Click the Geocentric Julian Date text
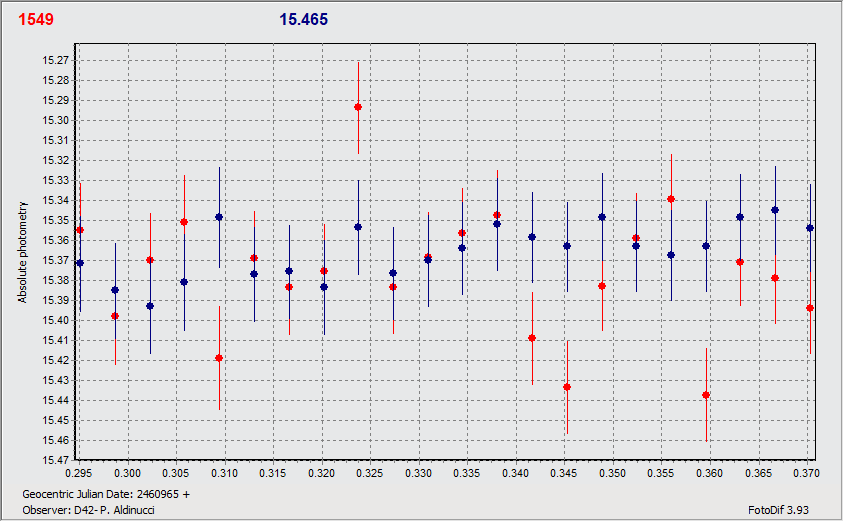Screen dimensions: 844x522 (x=105, y=494)
